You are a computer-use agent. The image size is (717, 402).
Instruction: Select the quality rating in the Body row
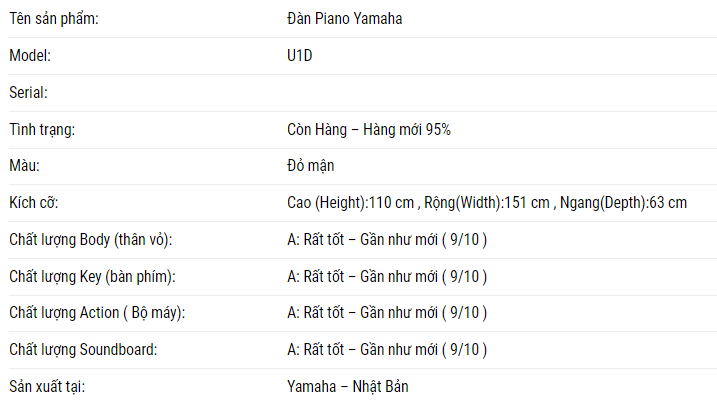pyautogui.click(x=387, y=240)
